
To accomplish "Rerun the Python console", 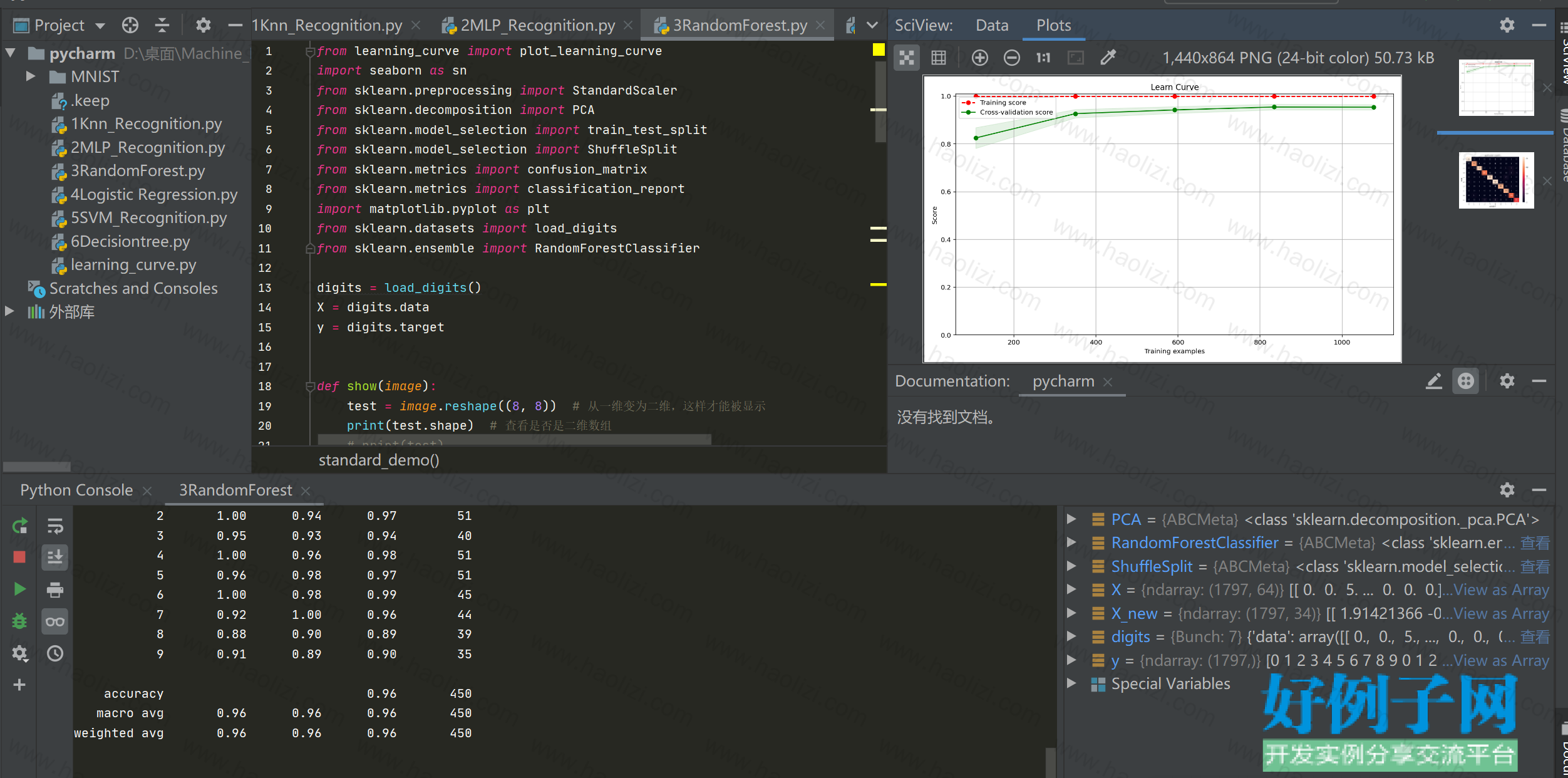I will pos(19,526).
